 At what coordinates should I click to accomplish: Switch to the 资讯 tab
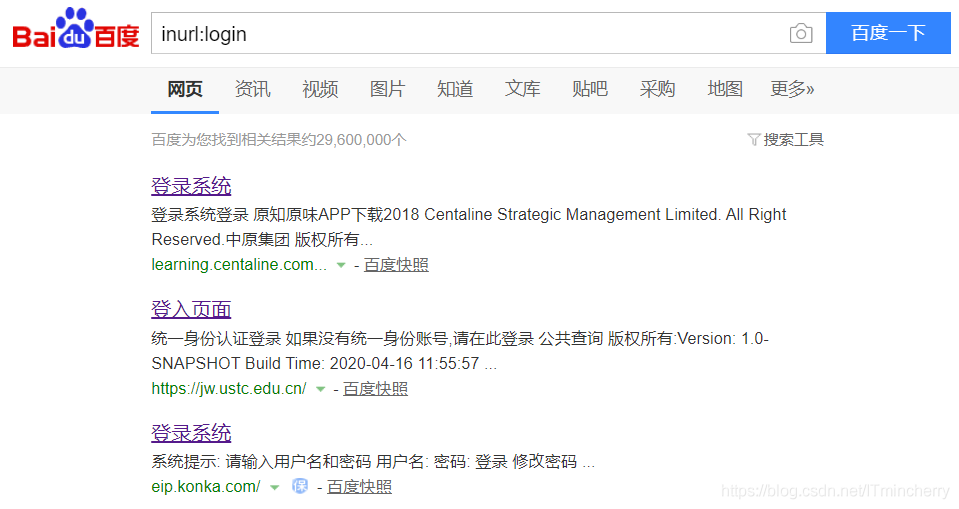click(x=253, y=89)
